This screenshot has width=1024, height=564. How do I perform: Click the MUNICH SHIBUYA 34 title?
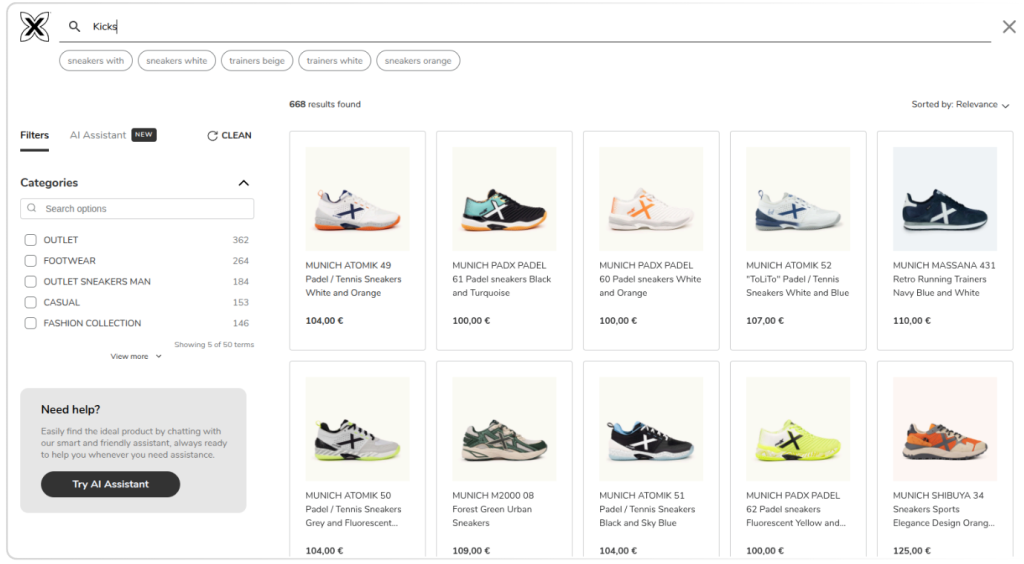(944, 509)
